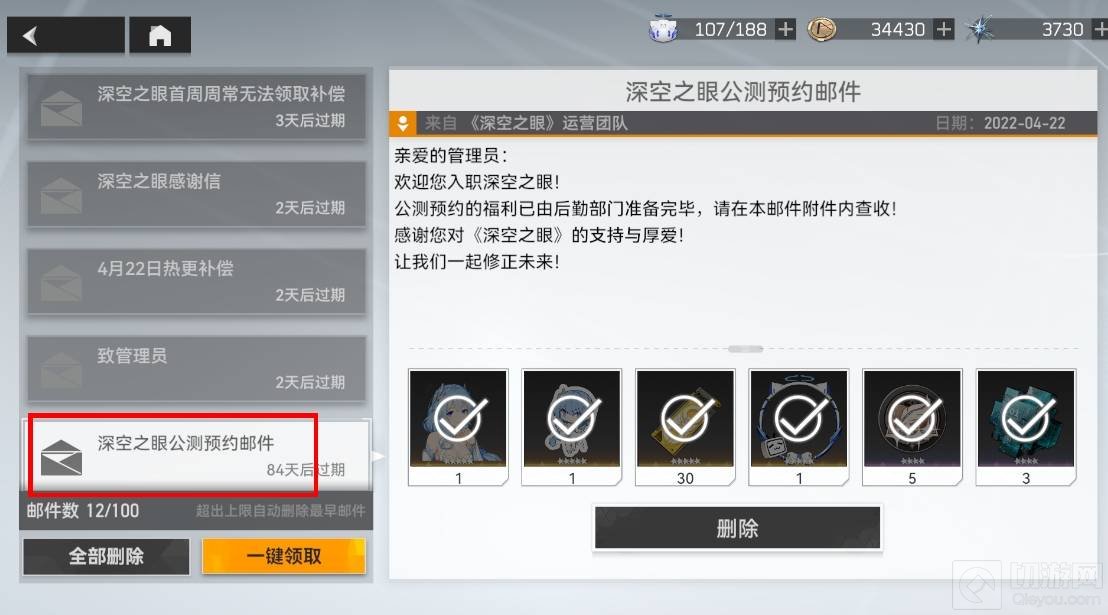Click the blue crystal star currency icon
The width and height of the screenshot is (1108, 615).
(x=979, y=30)
